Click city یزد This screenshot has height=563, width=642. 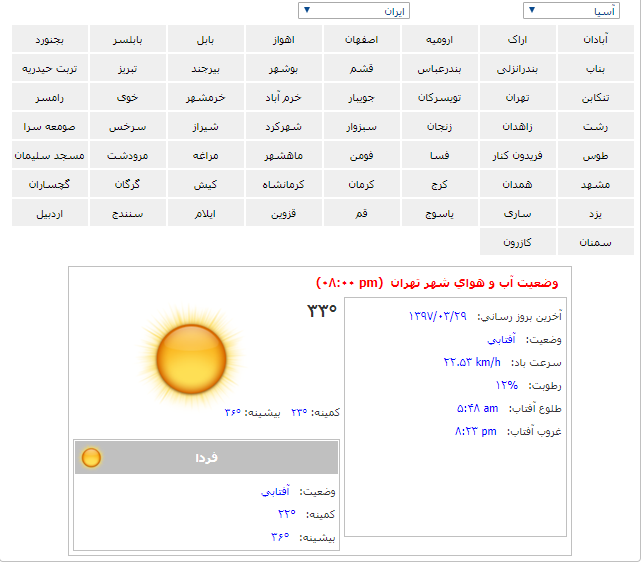click(x=596, y=213)
